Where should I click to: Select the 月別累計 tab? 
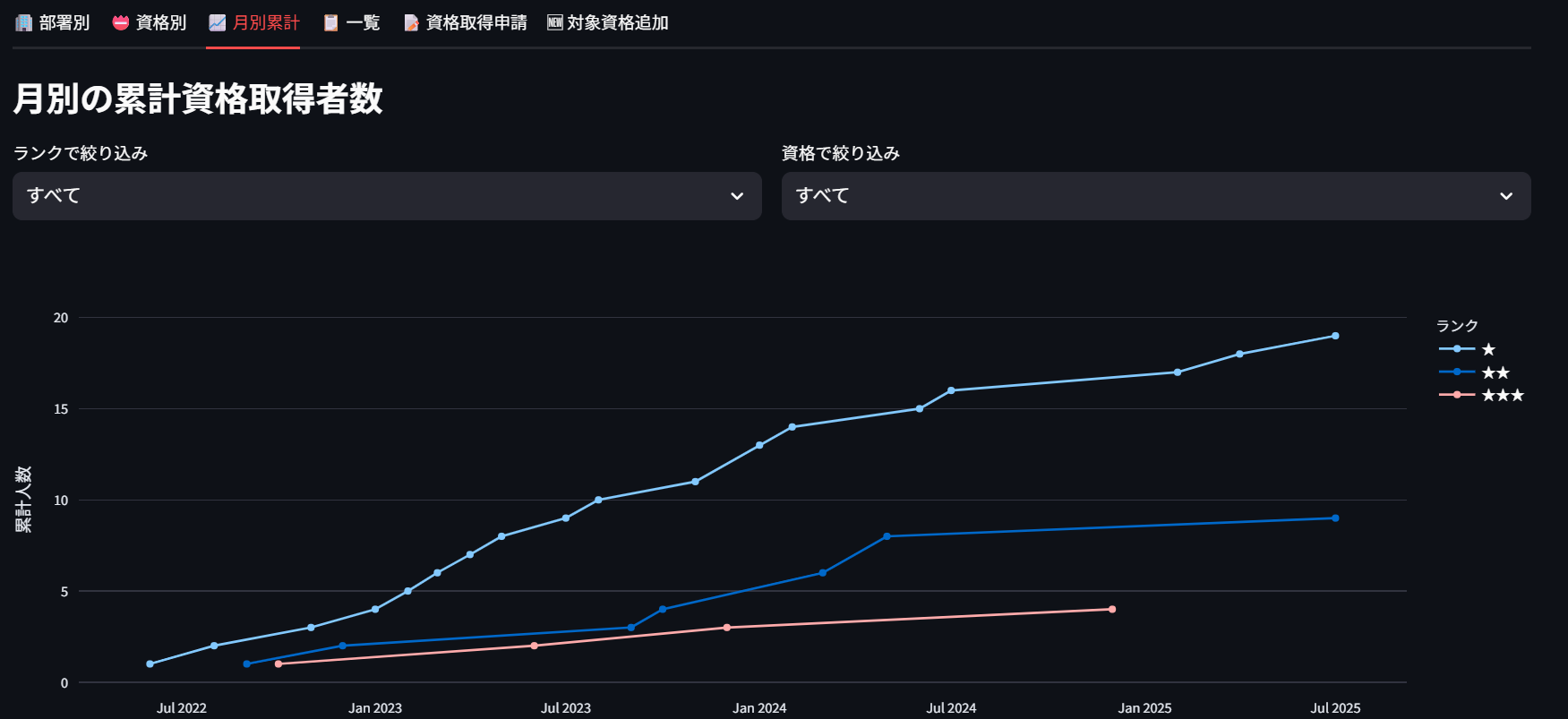point(253,22)
